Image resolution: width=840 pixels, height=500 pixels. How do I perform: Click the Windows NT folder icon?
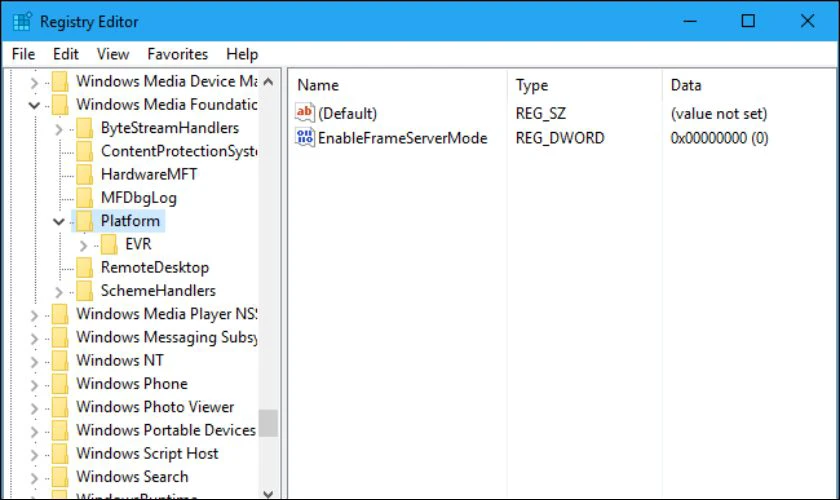pos(60,361)
